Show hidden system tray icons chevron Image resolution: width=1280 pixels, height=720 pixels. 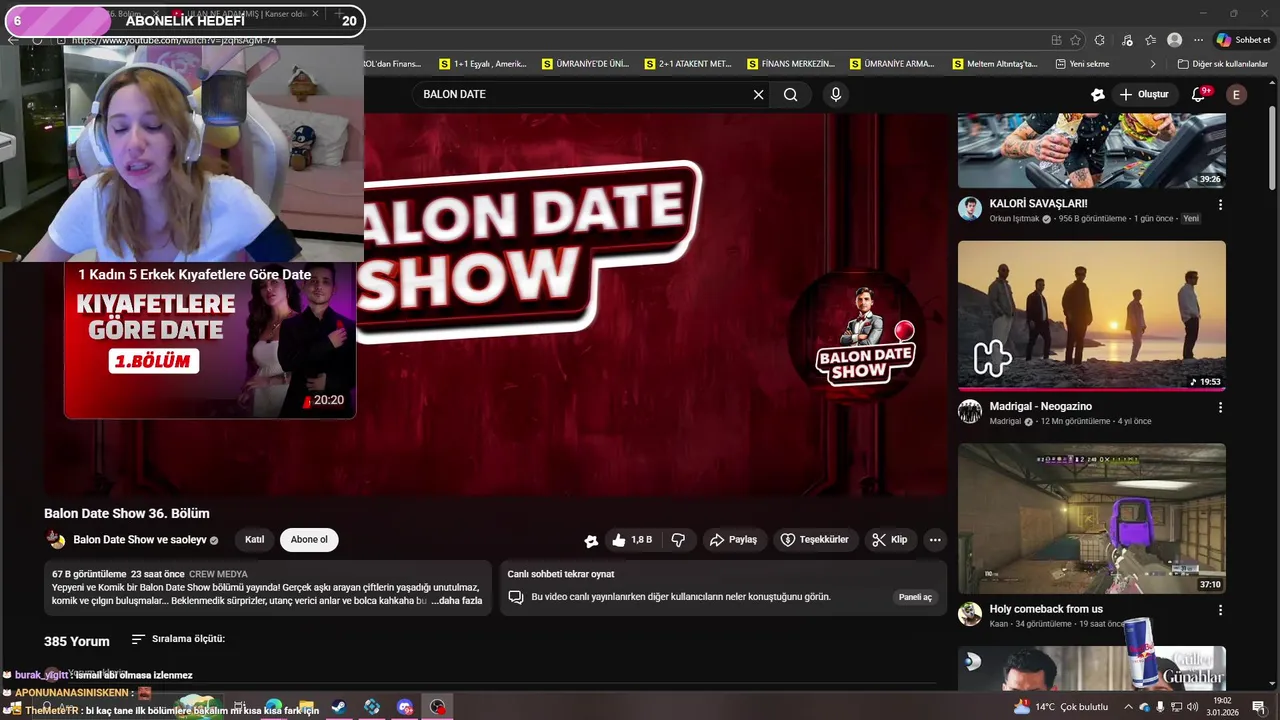pyautogui.click(x=1128, y=707)
